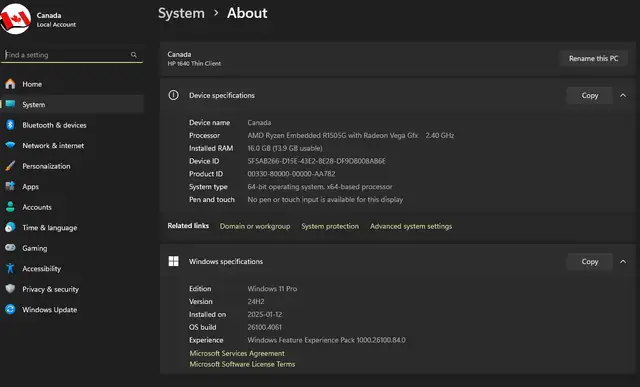Open Home via the house icon
The height and width of the screenshot is (387, 640).
point(10,84)
